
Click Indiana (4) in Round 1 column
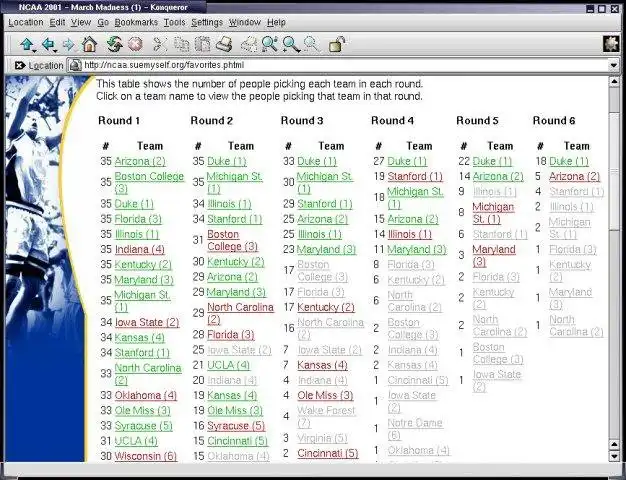point(140,250)
